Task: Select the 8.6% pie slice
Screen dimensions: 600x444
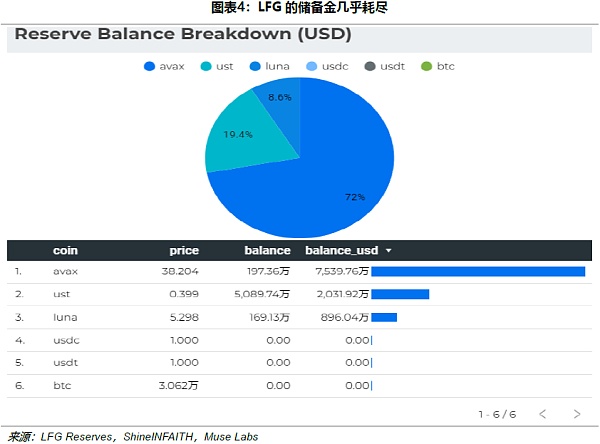Action: (x=281, y=107)
